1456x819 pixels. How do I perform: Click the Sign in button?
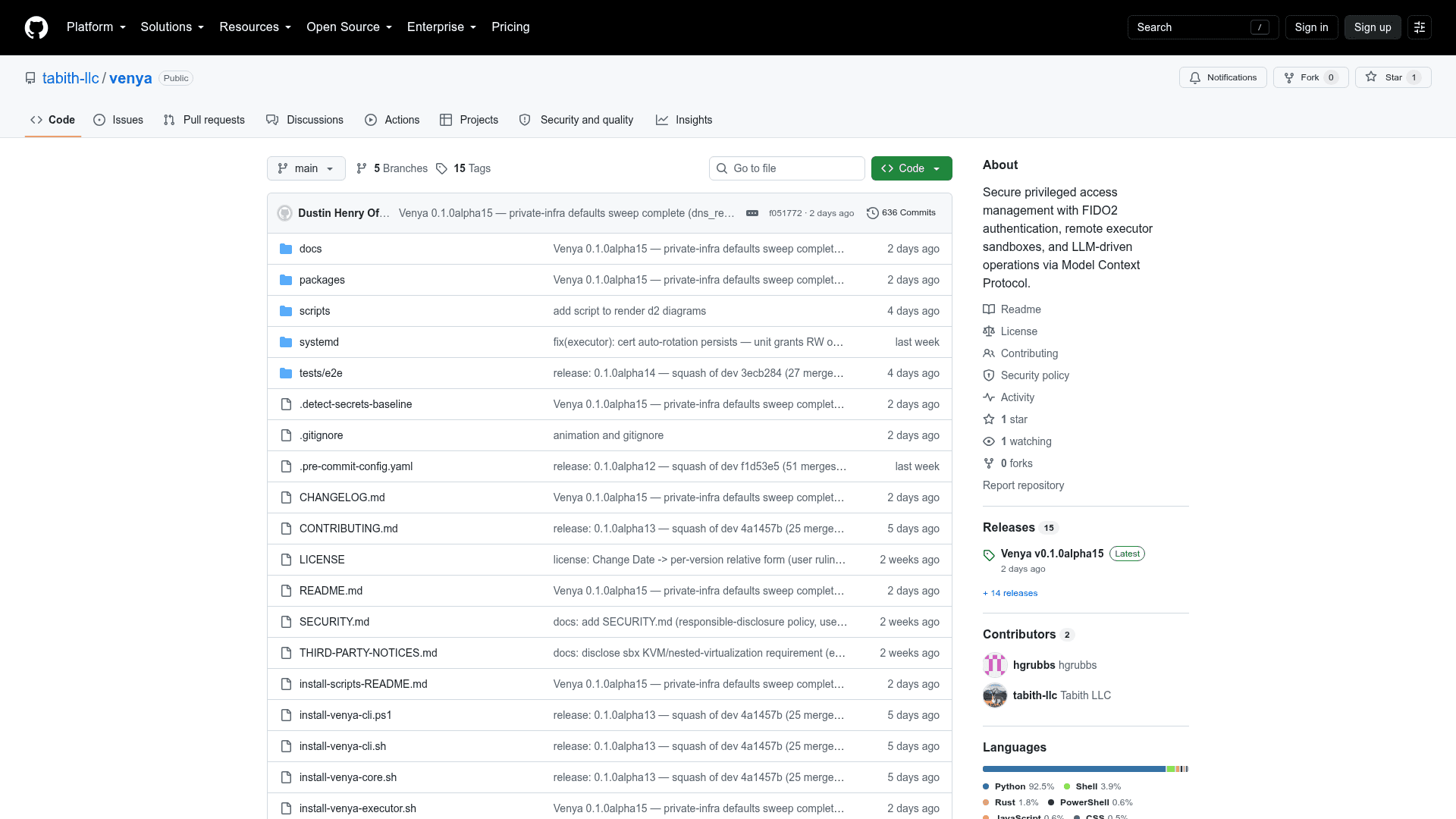1311,27
